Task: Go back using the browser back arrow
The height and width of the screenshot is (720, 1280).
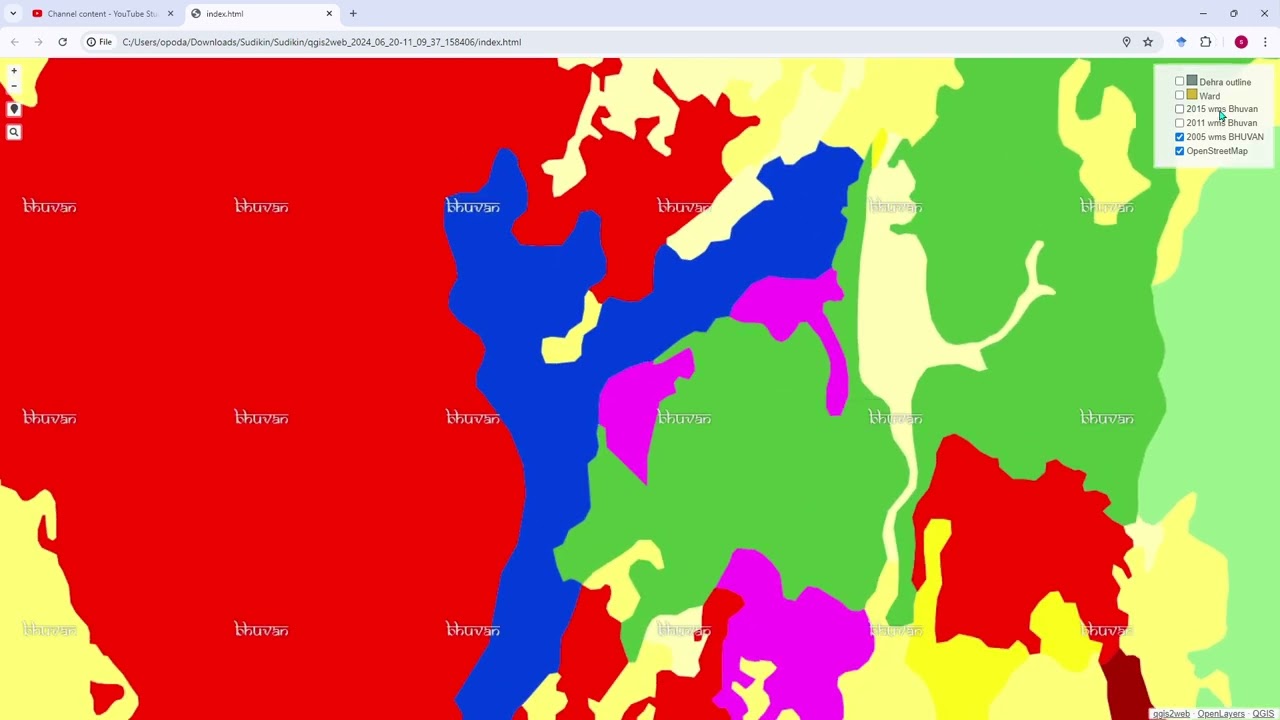Action: 14,42
